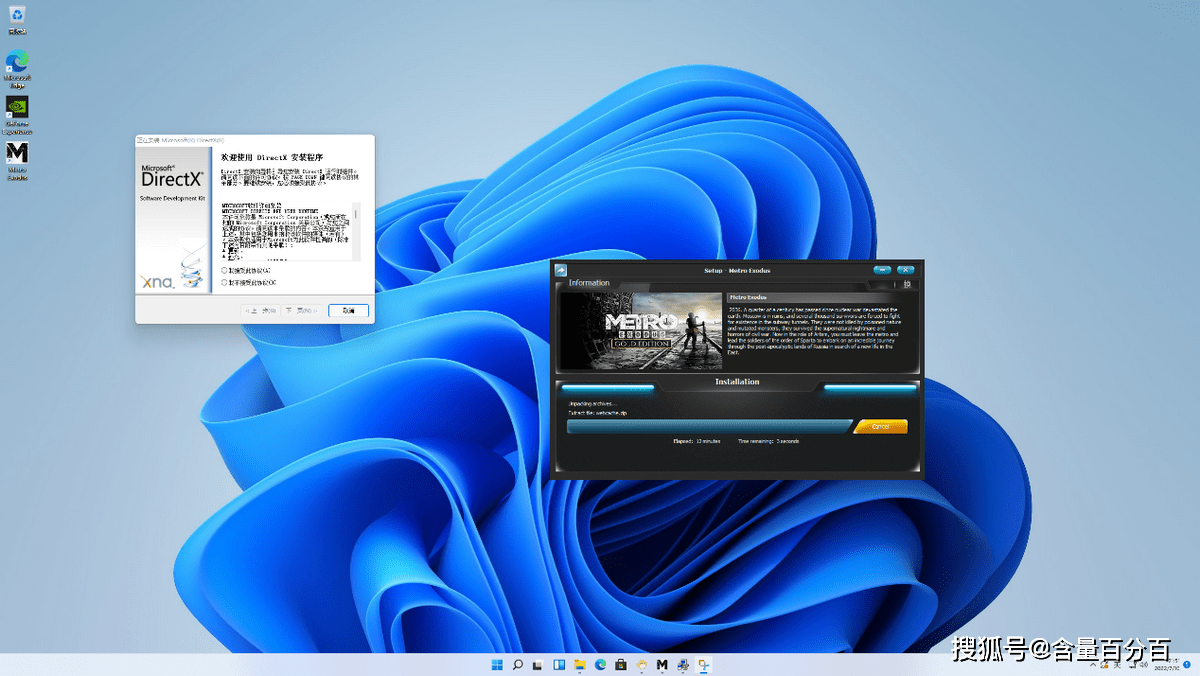The width and height of the screenshot is (1200, 676).
Task: Open the Metro Exodus desktop shortcut
Action: (17, 154)
